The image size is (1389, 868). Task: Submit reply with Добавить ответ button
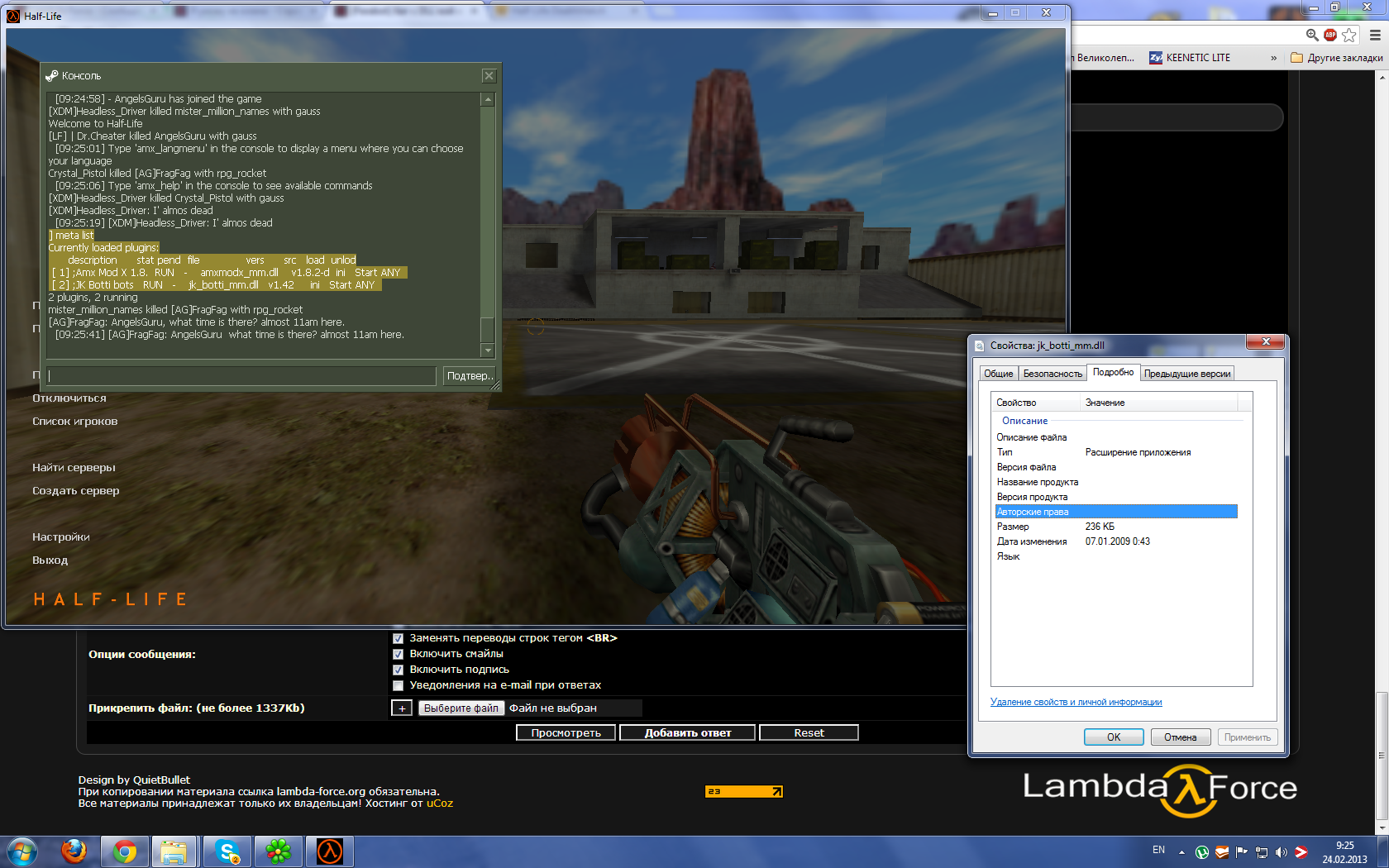(x=688, y=733)
